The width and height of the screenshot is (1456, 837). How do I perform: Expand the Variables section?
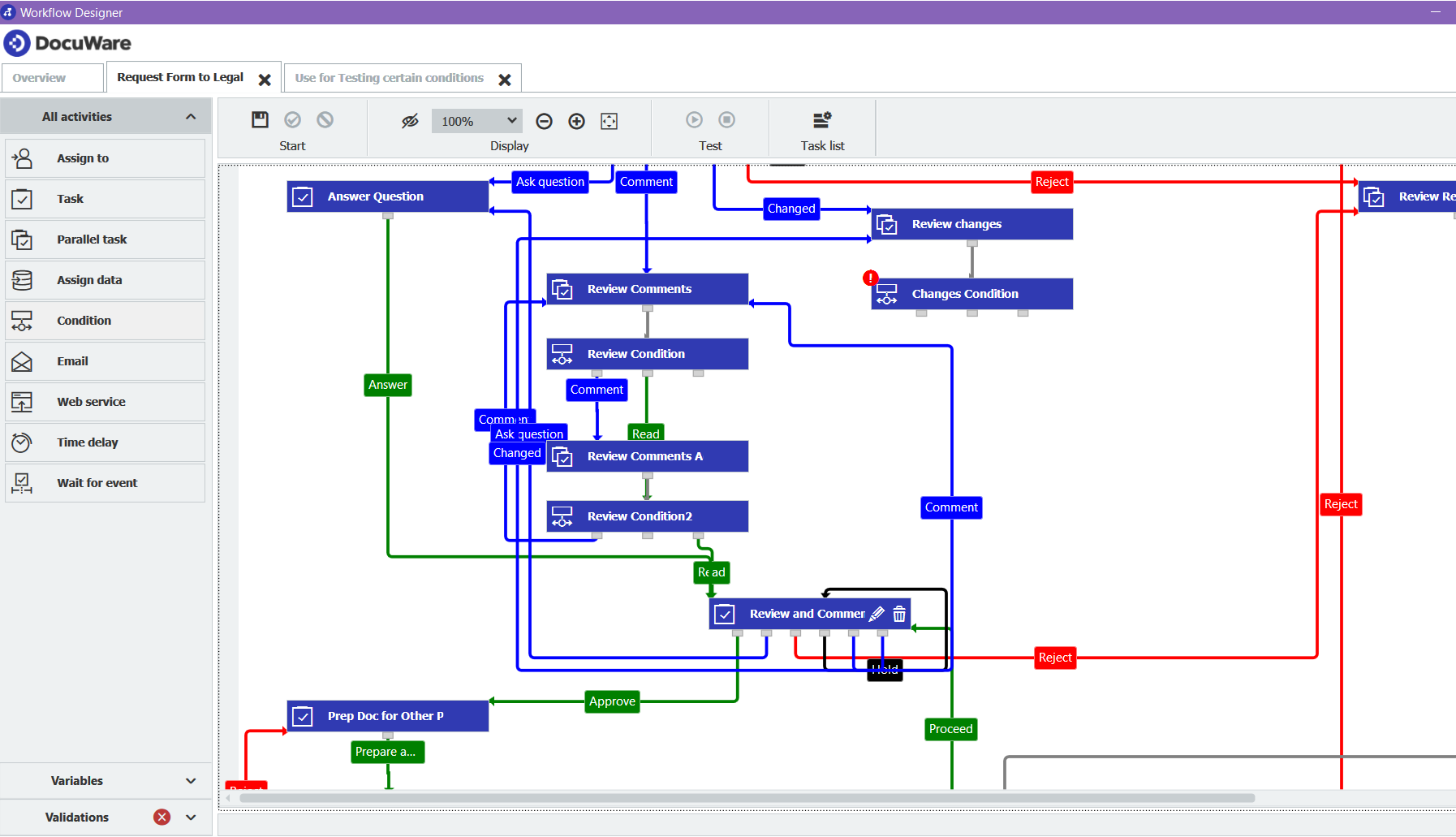click(191, 781)
